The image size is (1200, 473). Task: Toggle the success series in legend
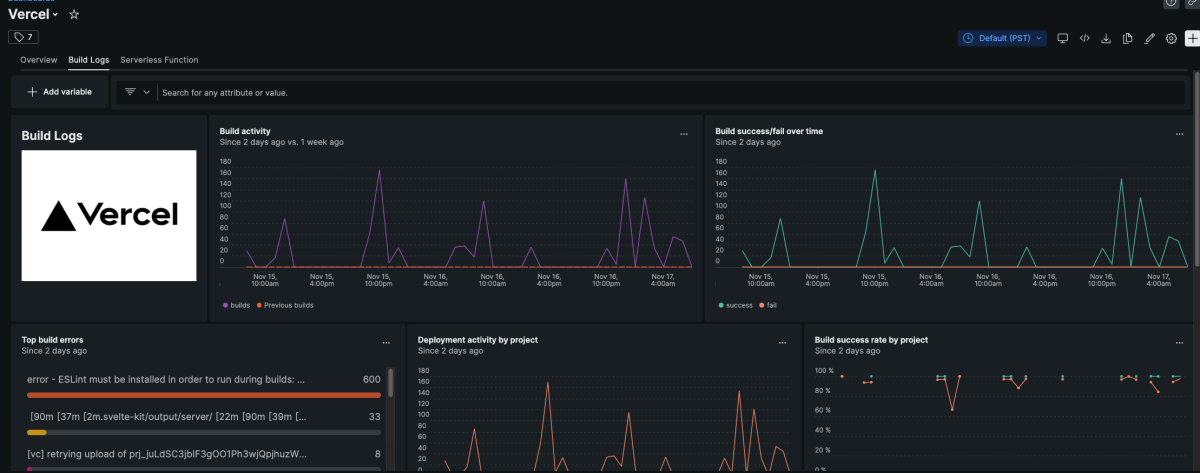[734, 305]
